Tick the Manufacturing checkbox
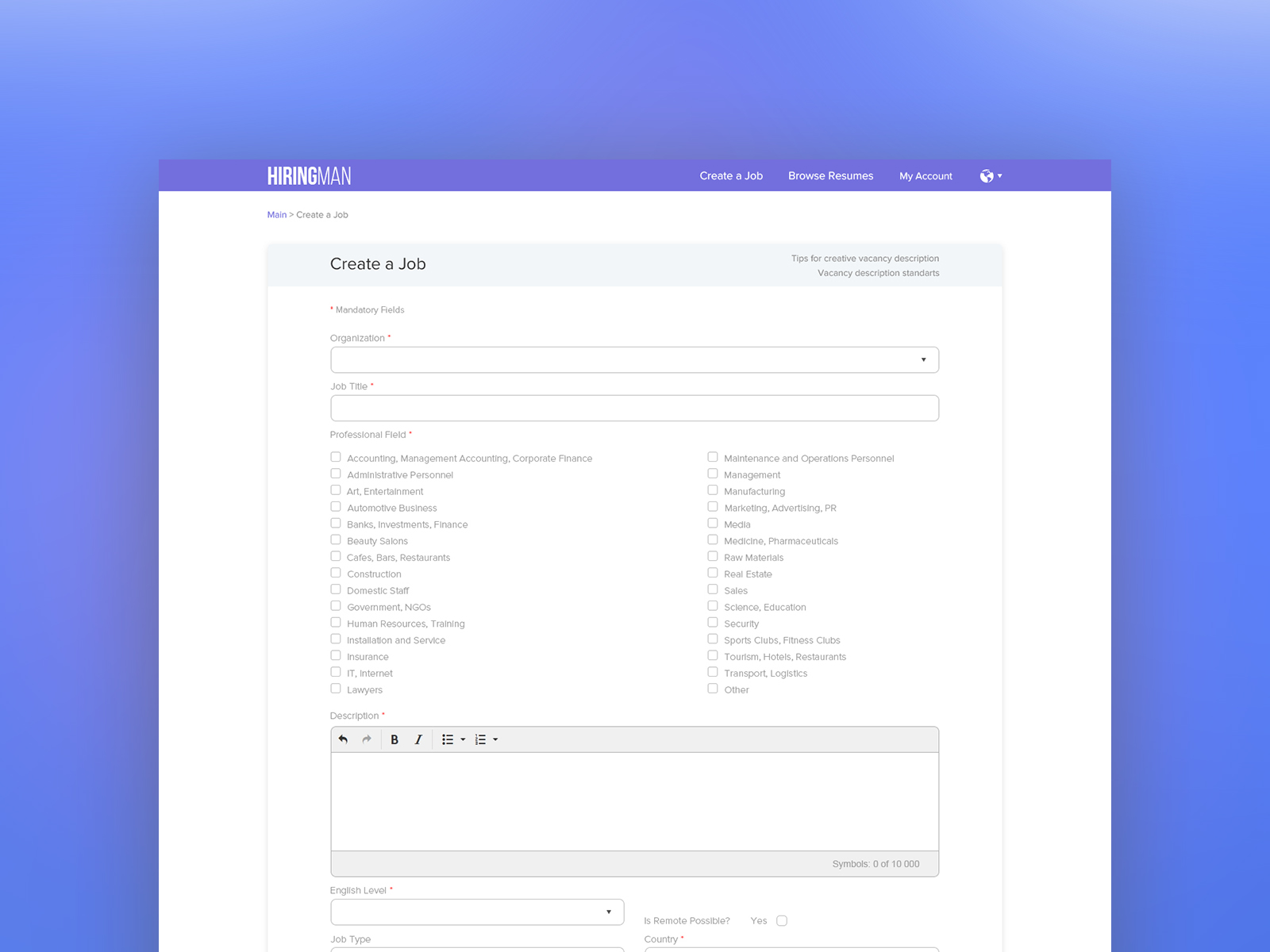The width and height of the screenshot is (1270, 952). 713,490
